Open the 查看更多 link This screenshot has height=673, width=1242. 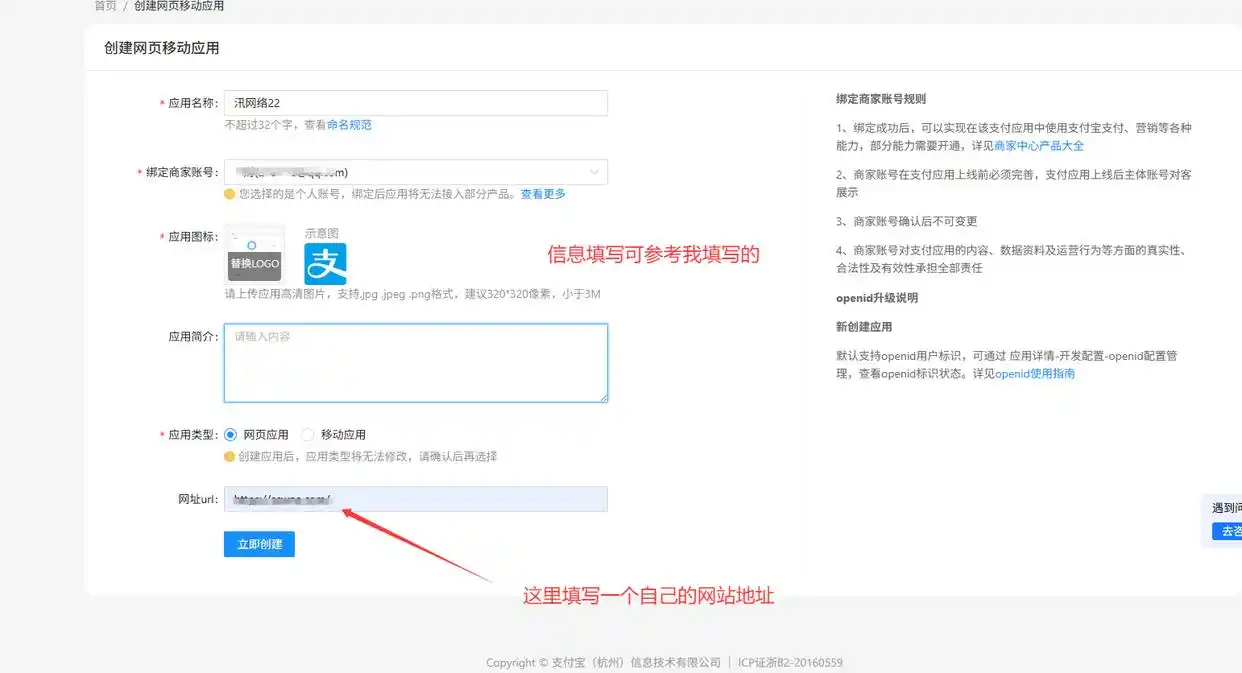pos(543,194)
